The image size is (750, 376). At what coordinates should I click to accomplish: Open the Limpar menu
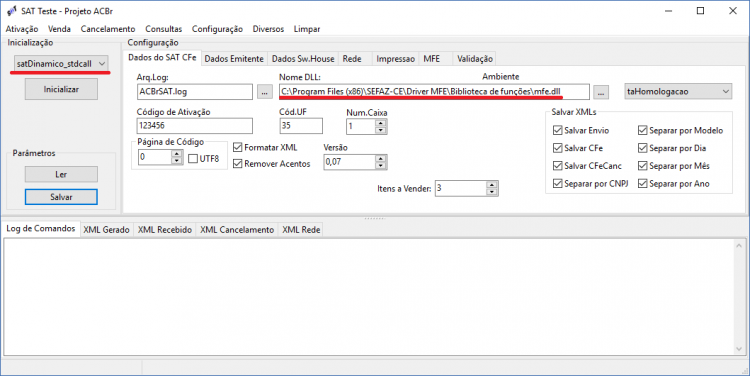pyautogui.click(x=307, y=29)
